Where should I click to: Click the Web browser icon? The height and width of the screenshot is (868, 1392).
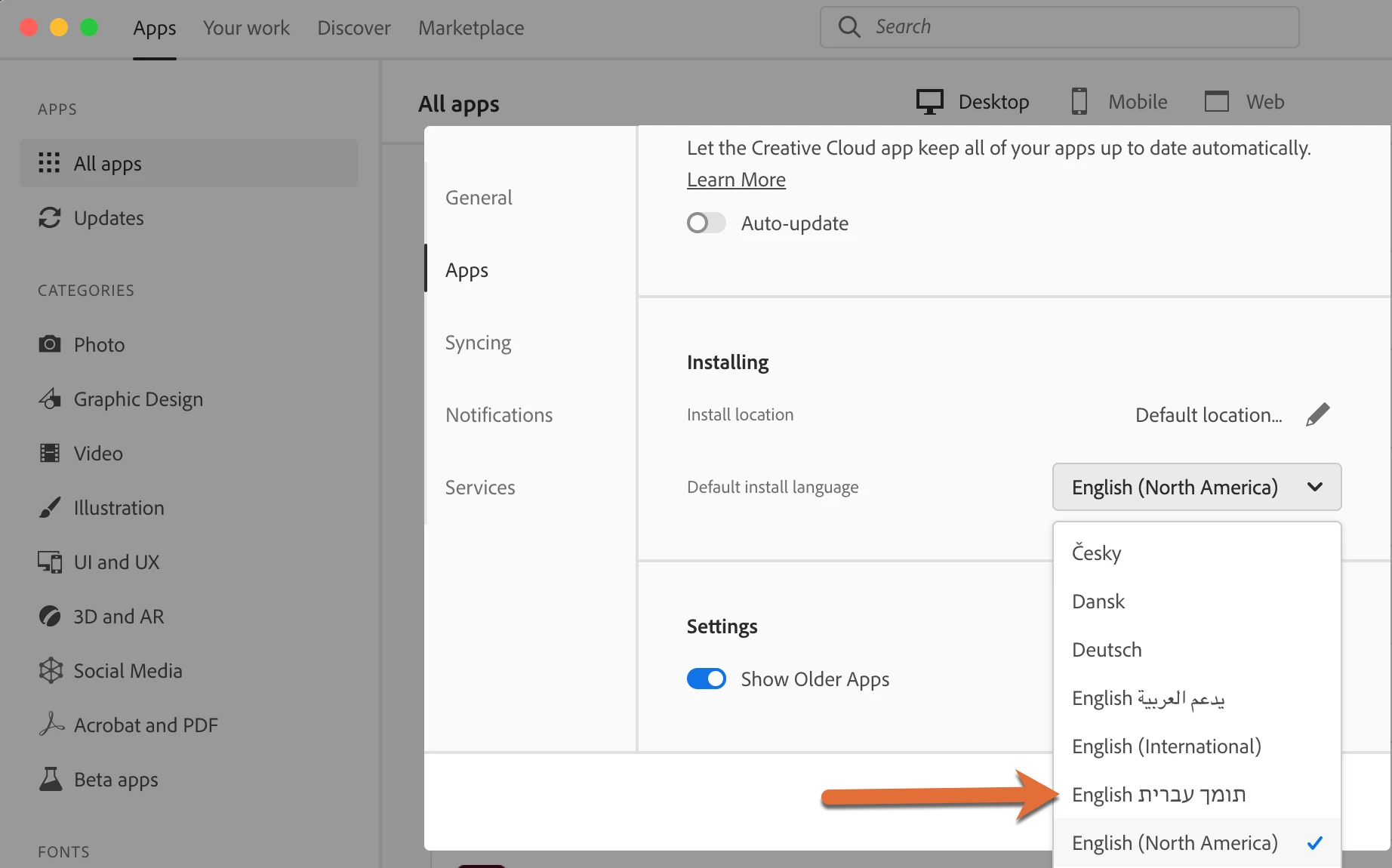point(1217,101)
